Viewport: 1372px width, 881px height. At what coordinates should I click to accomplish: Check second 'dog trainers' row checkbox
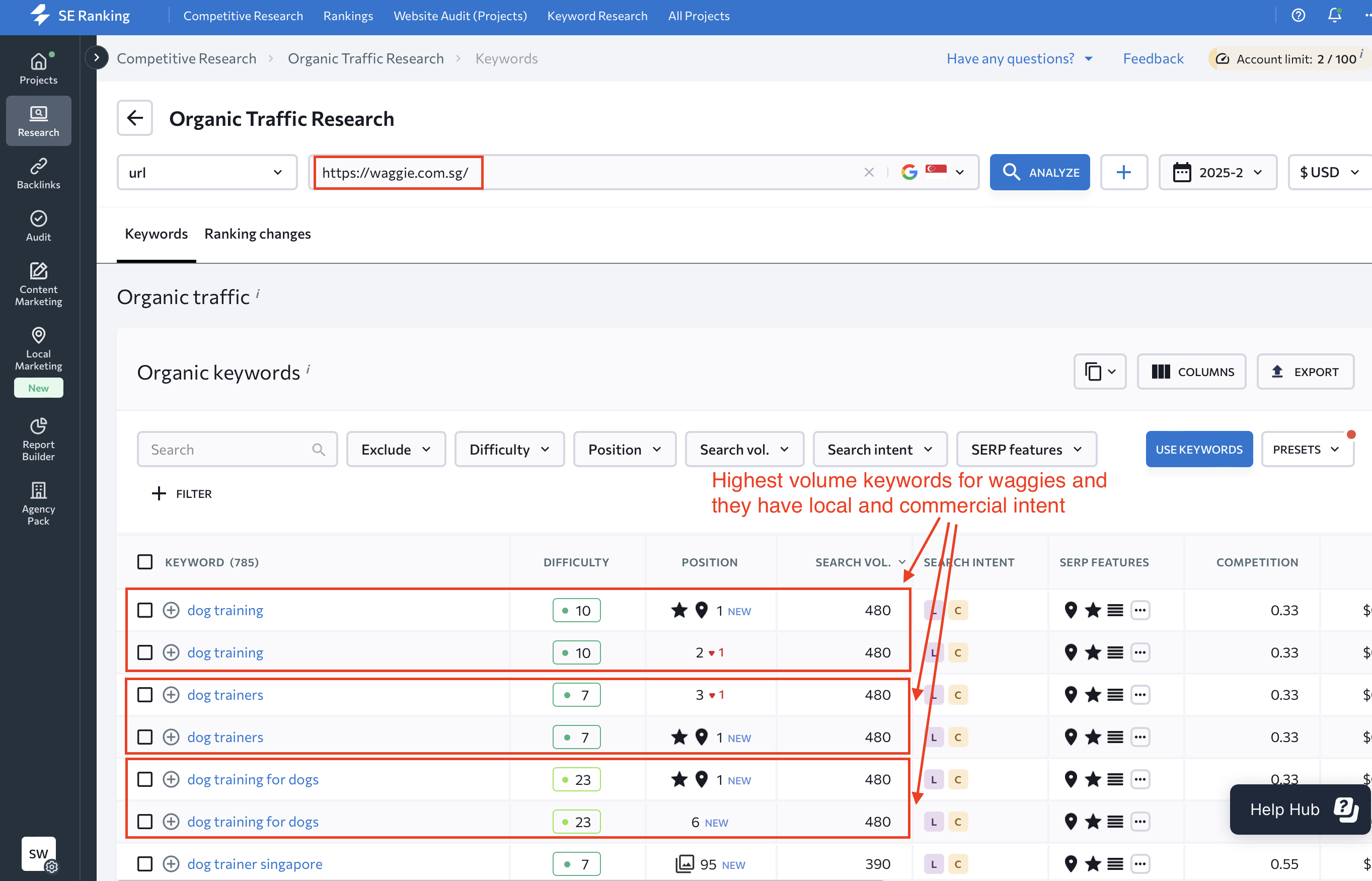pyautogui.click(x=144, y=738)
